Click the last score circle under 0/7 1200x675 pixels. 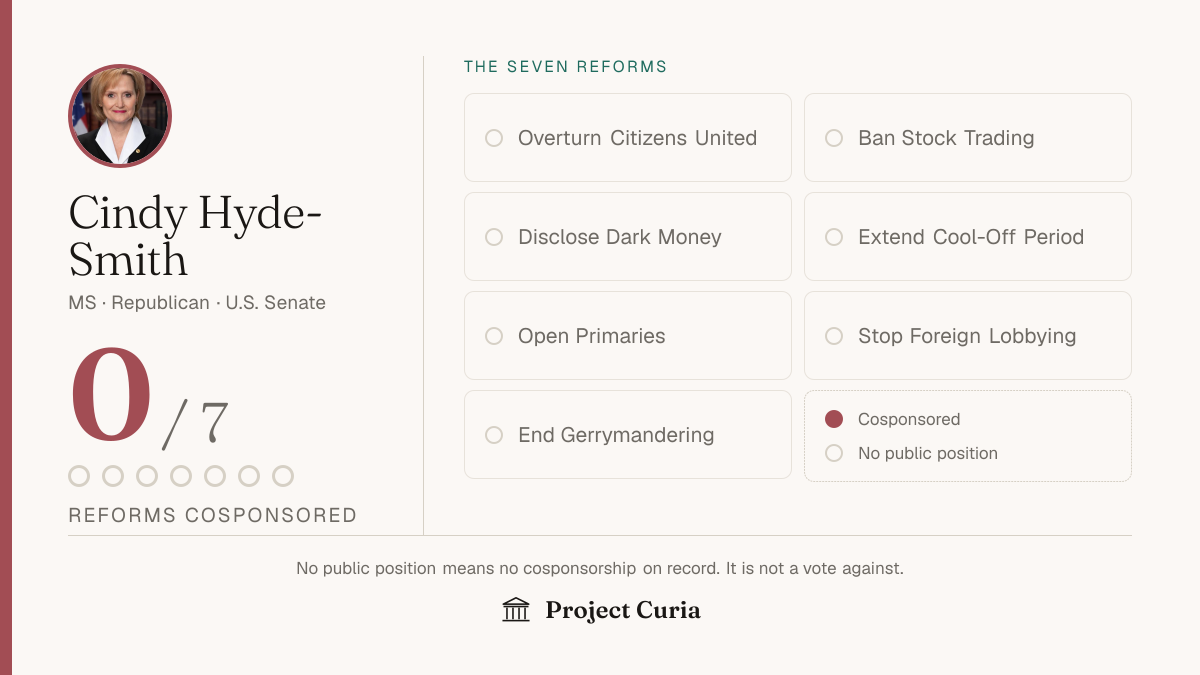[283, 476]
